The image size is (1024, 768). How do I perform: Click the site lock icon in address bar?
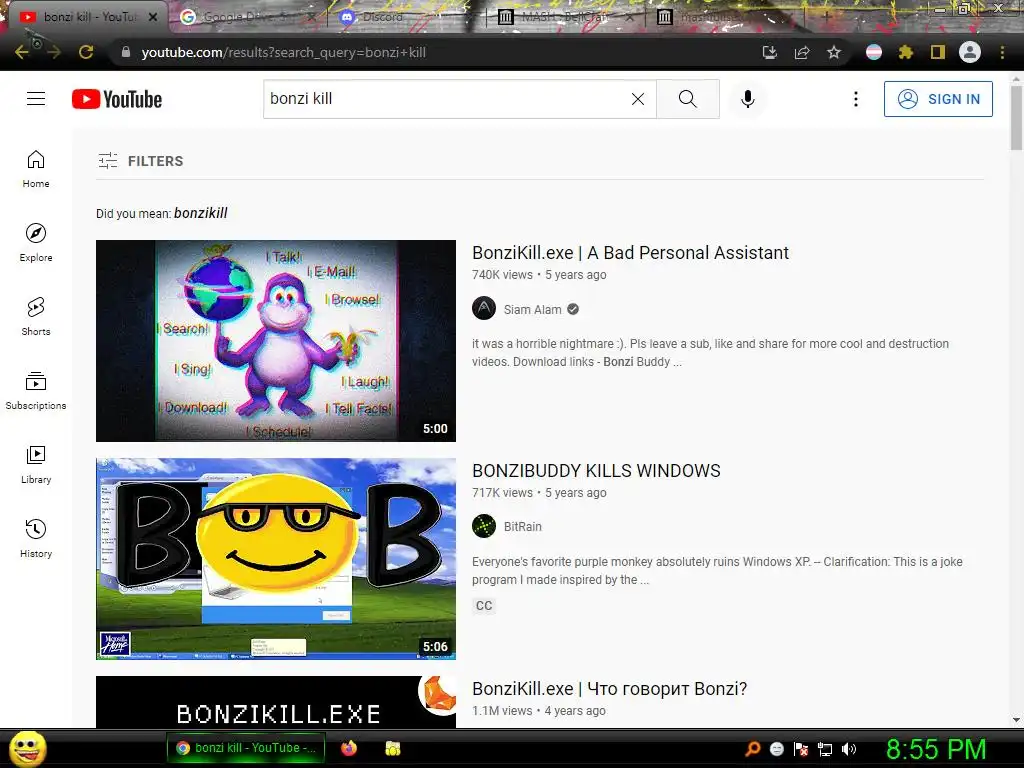(x=126, y=52)
